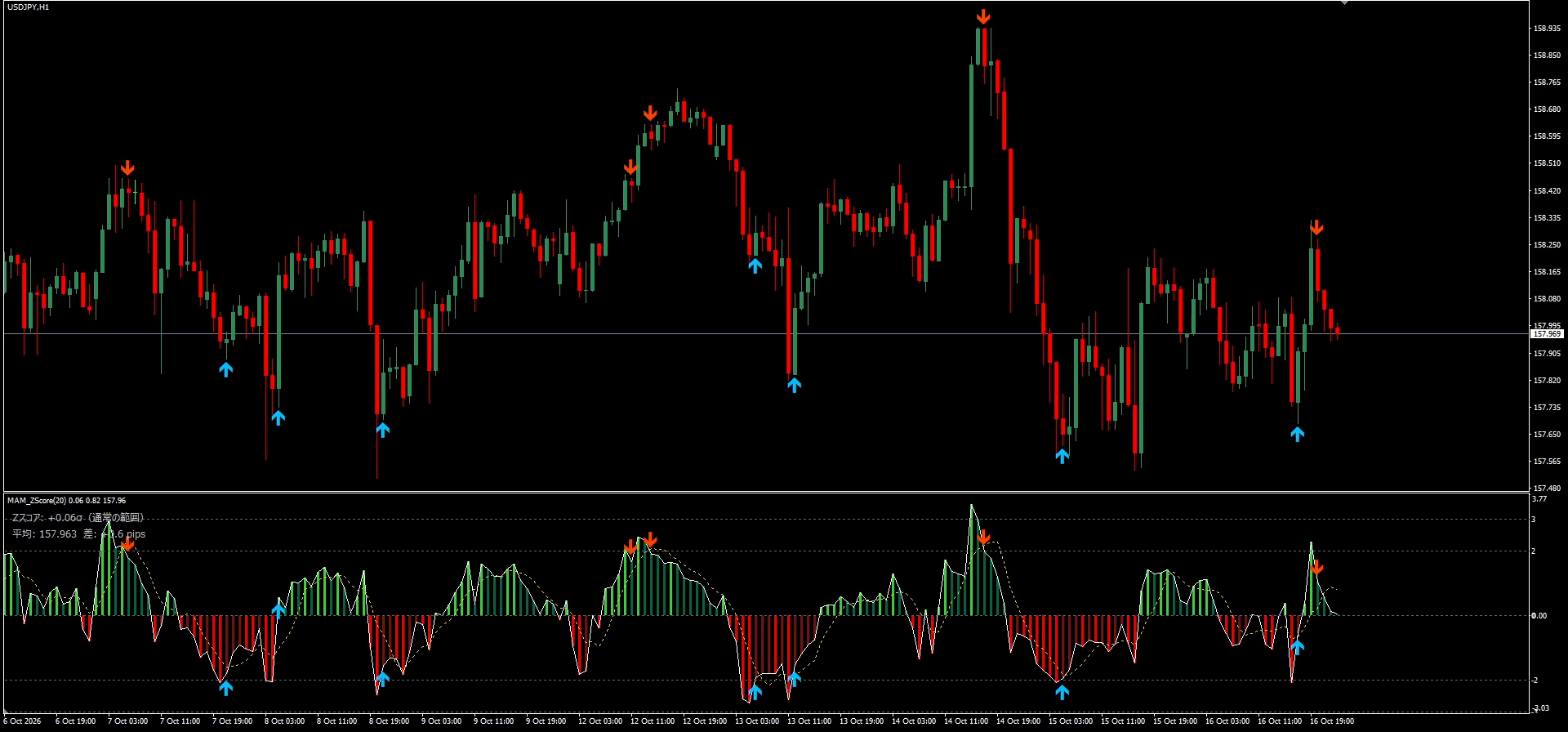Click the 12 Oct 19:00 time label

[x=704, y=721]
